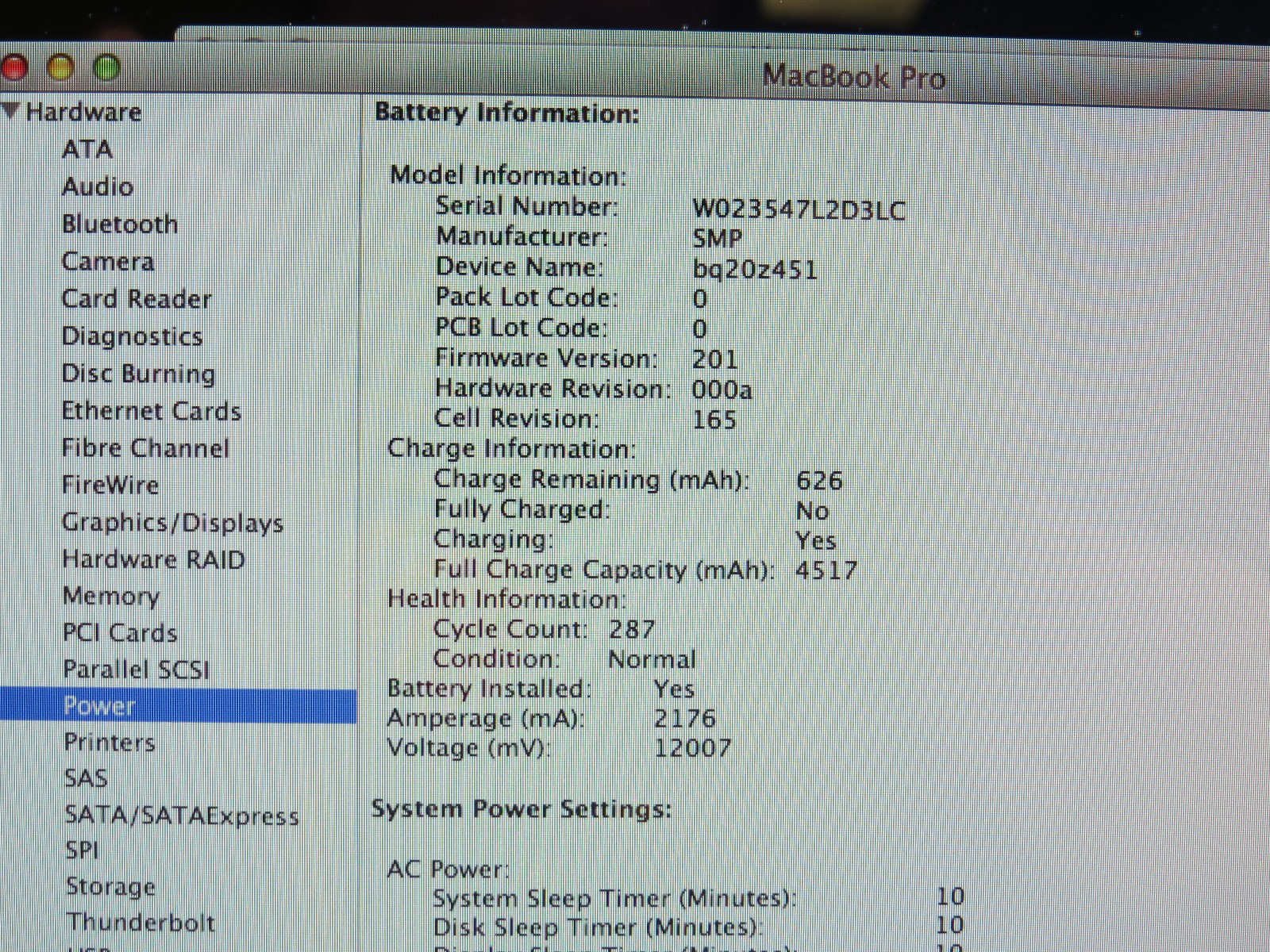
Task: Select the highlighted Power entry
Action: click(179, 706)
